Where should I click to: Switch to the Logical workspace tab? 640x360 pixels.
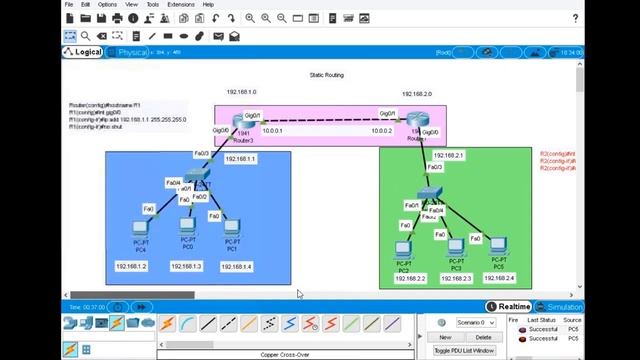(82, 52)
